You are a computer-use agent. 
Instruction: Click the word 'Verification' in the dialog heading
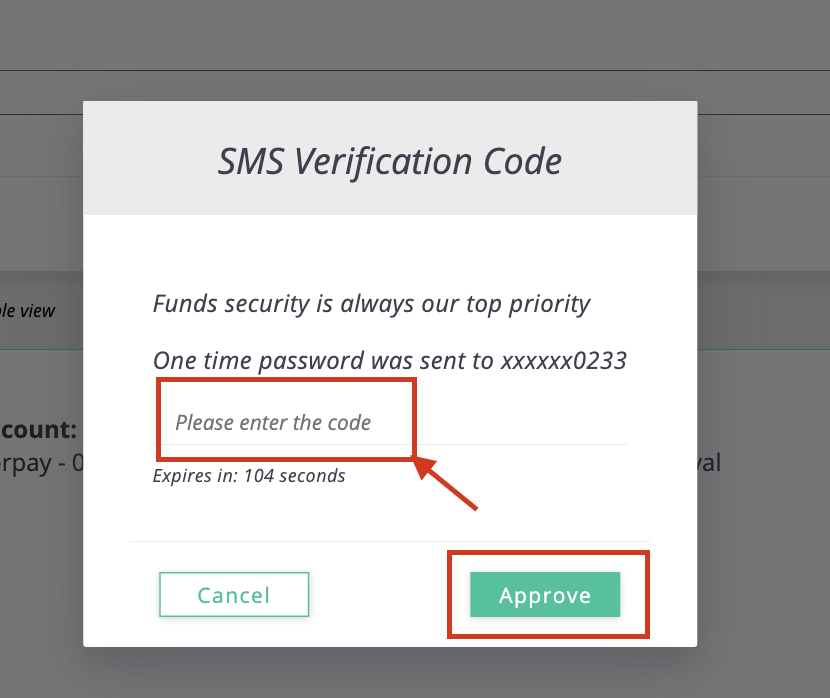click(383, 161)
